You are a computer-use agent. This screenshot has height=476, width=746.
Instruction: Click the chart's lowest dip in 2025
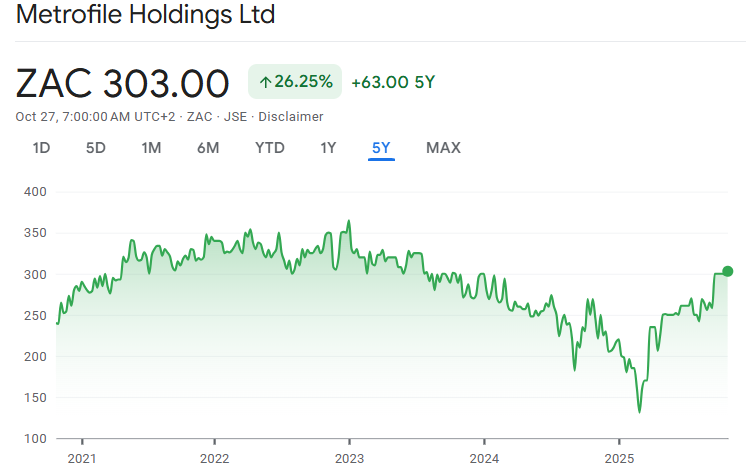[x=639, y=411]
